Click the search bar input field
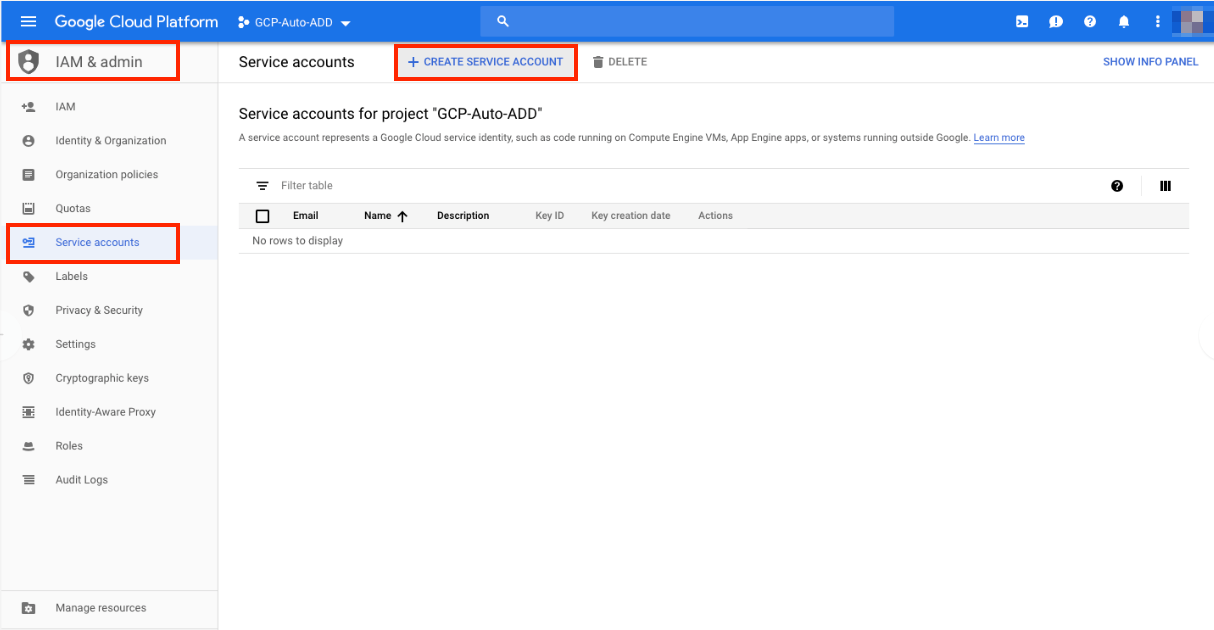This screenshot has height=630, width=1214. pos(687,21)
